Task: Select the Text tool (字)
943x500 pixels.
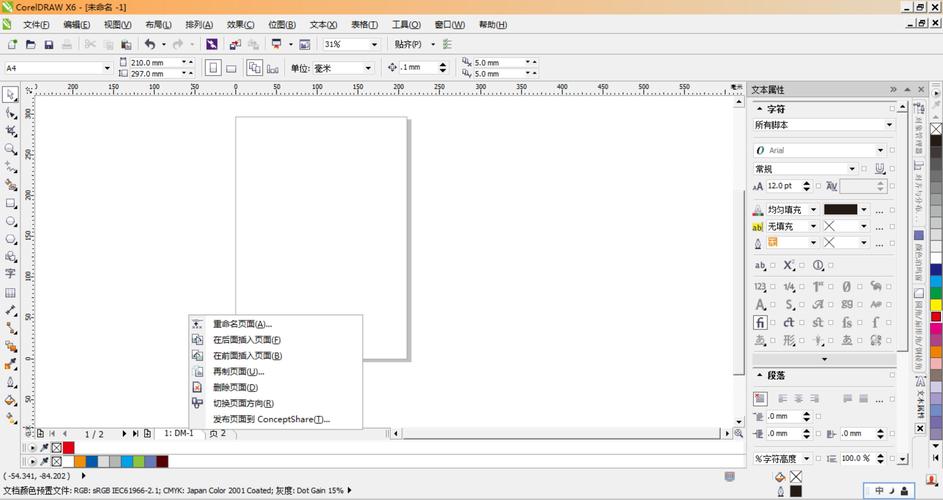Action: pyautogui.click(x=10, y=274)
